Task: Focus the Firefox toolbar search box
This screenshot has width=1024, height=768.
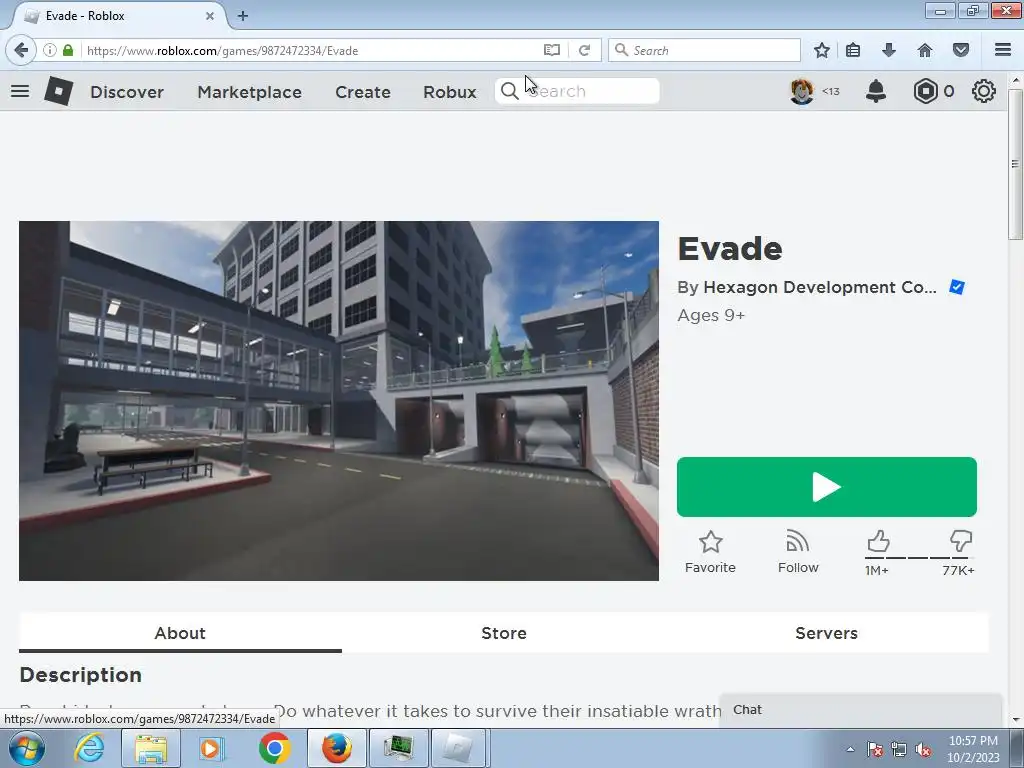Action: click(704, 50)
